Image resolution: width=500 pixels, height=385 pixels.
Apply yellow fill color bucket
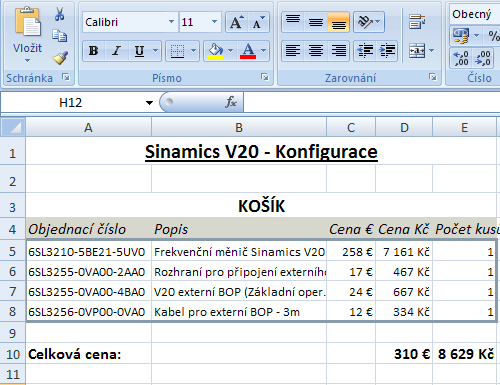[215, 51]
